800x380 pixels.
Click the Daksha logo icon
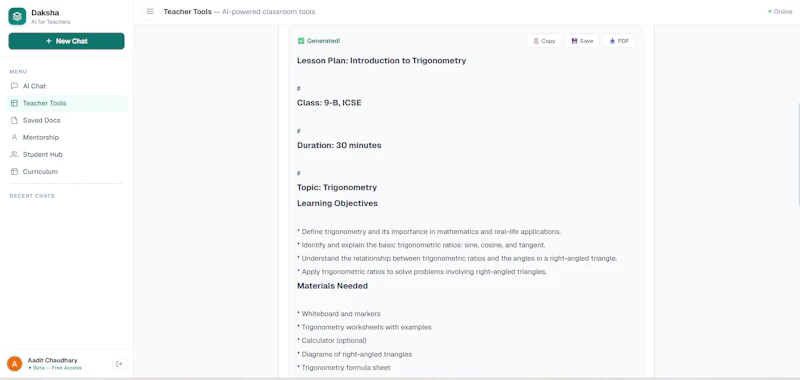pyautogui.click(x=17, y=16)
